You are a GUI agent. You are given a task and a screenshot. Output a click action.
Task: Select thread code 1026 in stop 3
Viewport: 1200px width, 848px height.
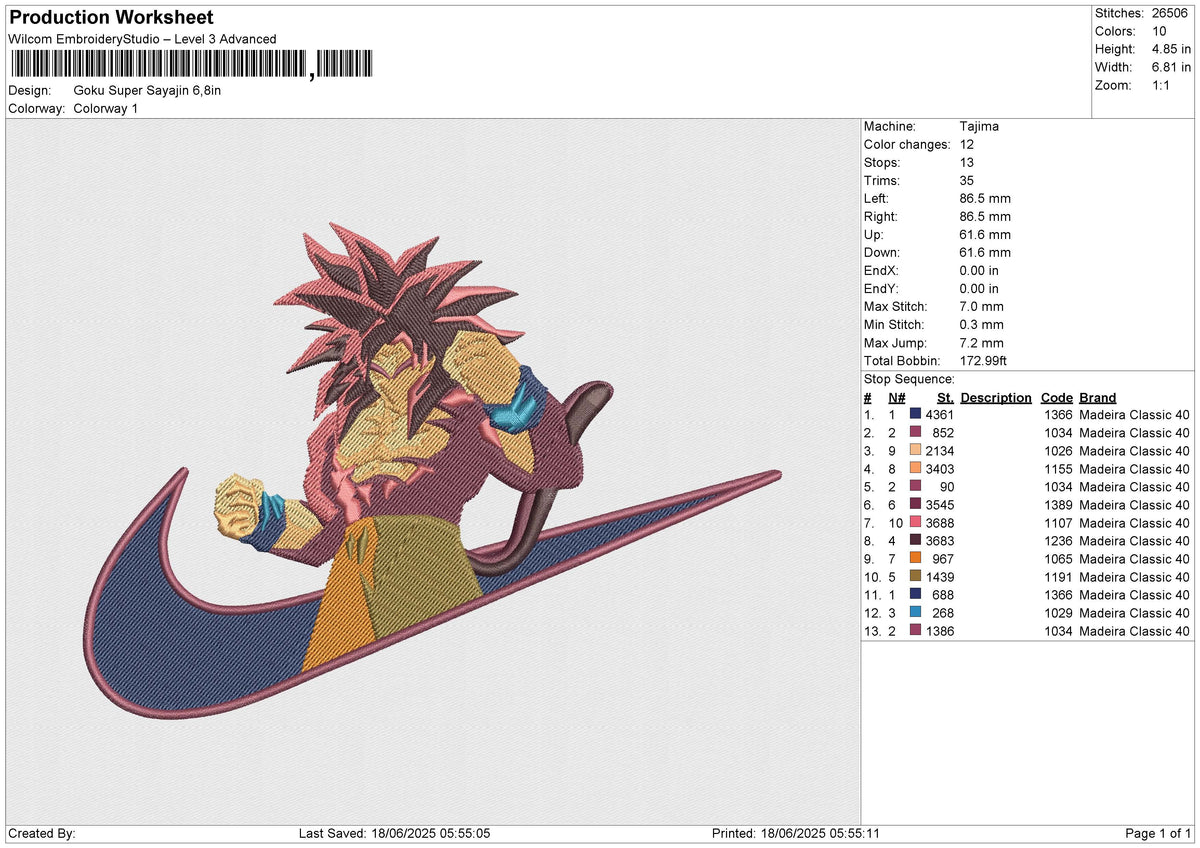1058,451
